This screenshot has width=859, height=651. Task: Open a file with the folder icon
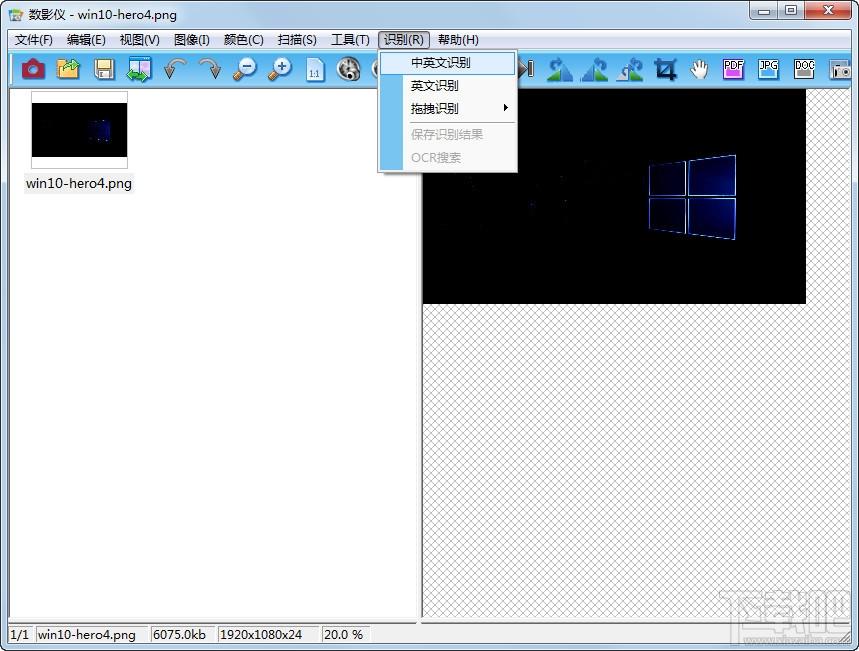pos(68,69)
